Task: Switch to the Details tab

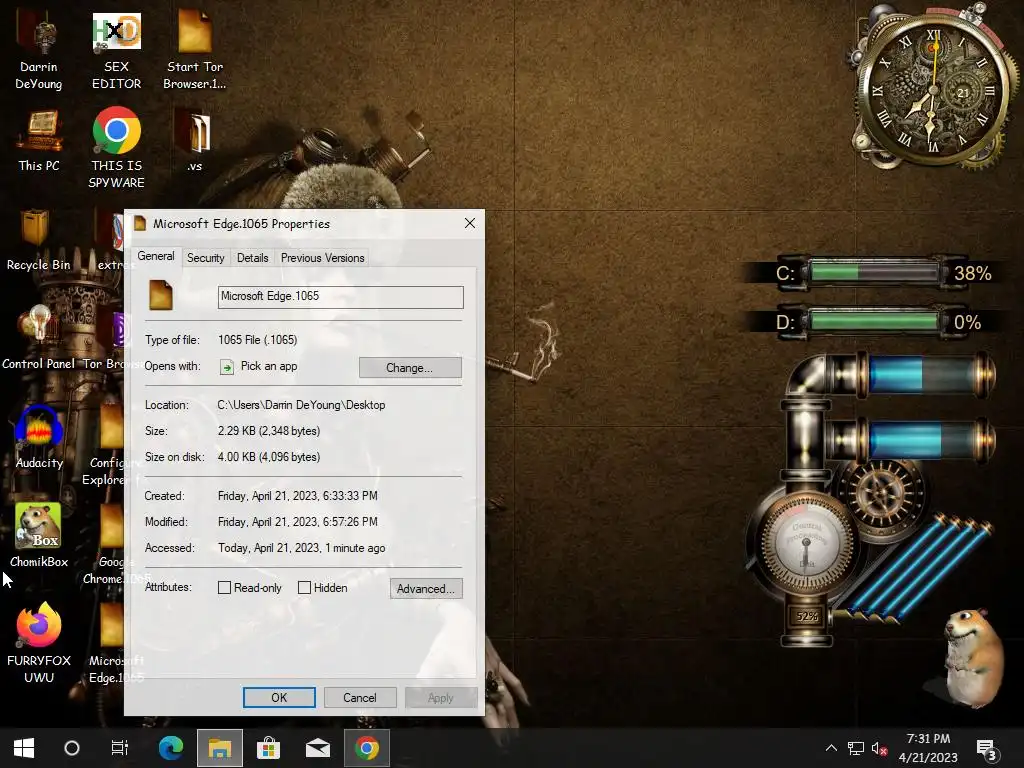Action: [x=253, y=258]
